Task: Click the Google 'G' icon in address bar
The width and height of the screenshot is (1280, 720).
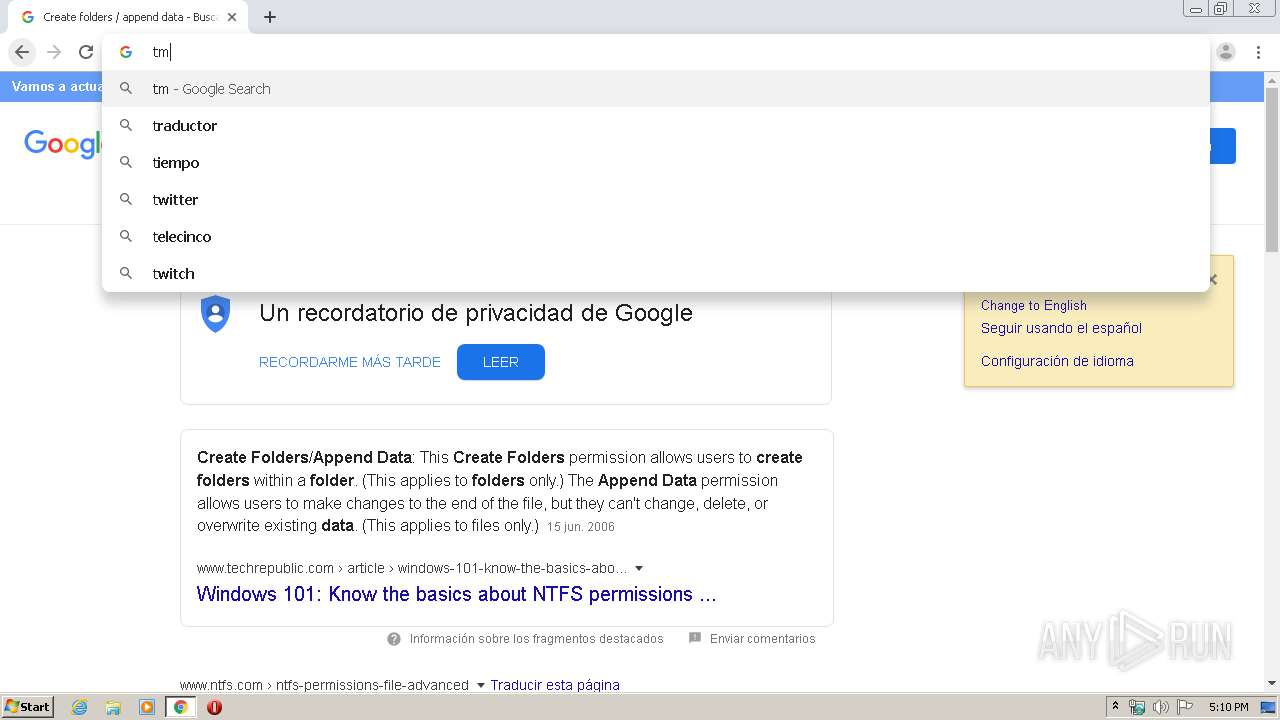Action: [x=126, y=52]
